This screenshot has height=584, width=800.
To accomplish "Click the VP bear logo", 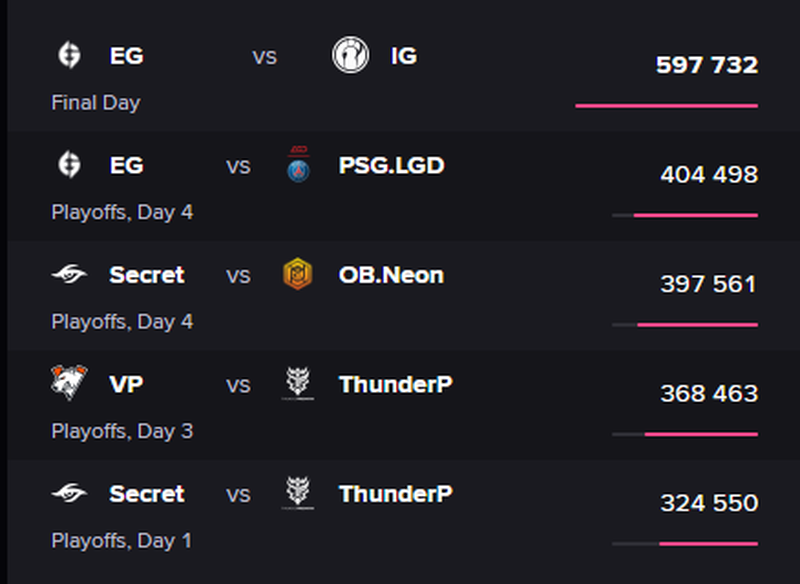I will [x=69, y=383].
